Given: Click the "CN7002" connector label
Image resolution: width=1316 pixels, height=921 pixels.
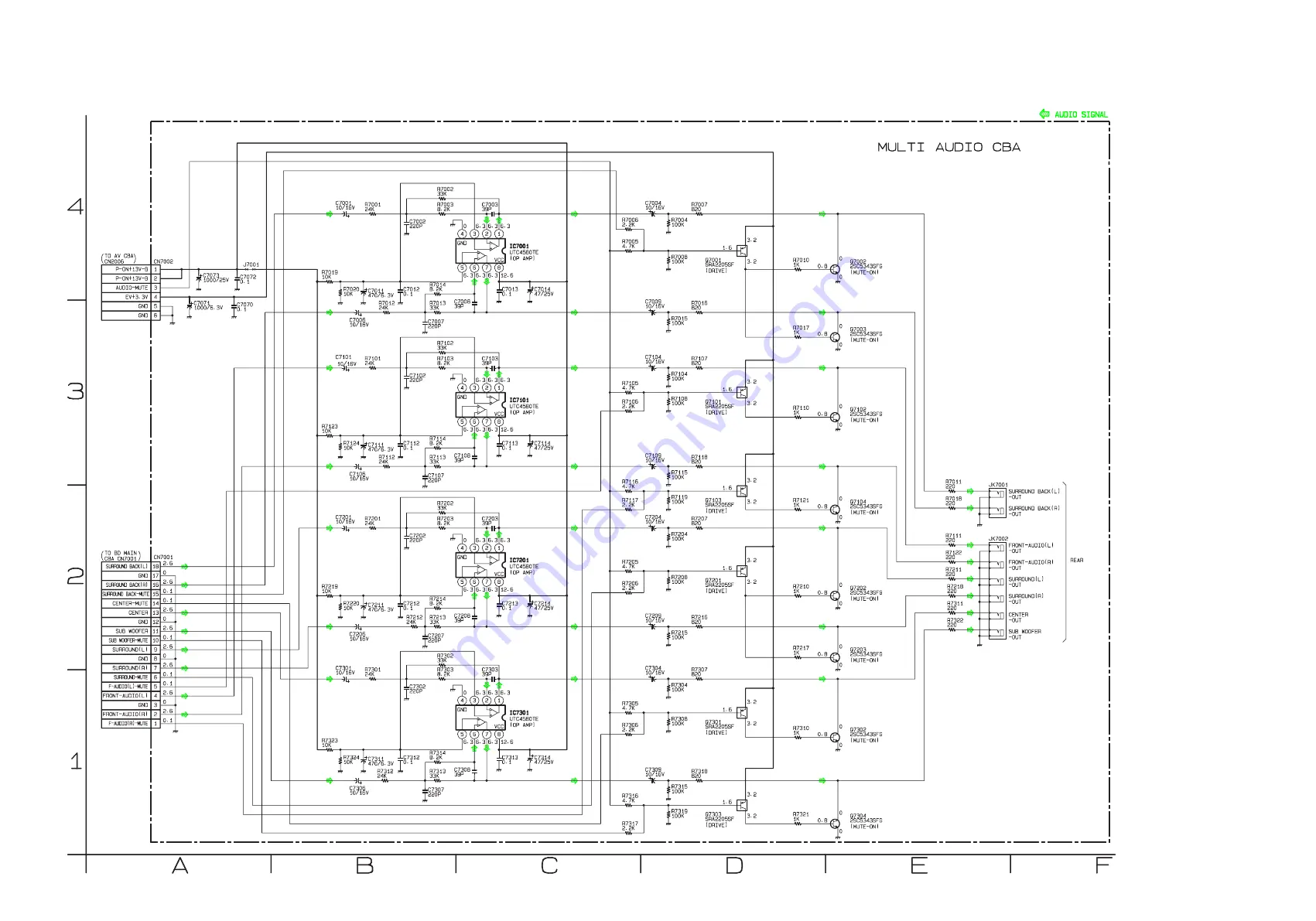Looking at the screenshot, I should [163, 261].
